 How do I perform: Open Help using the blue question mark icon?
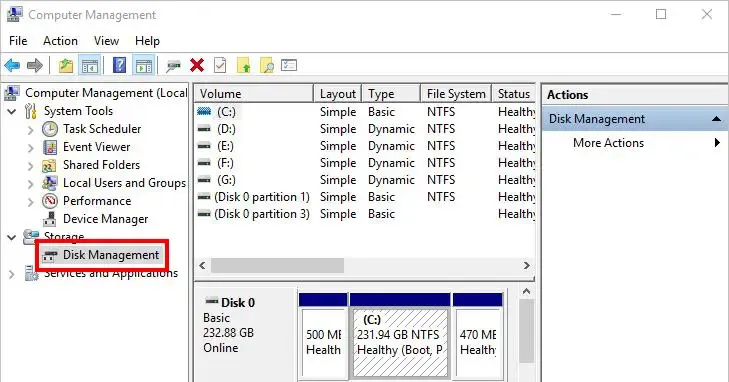(119, 65)
